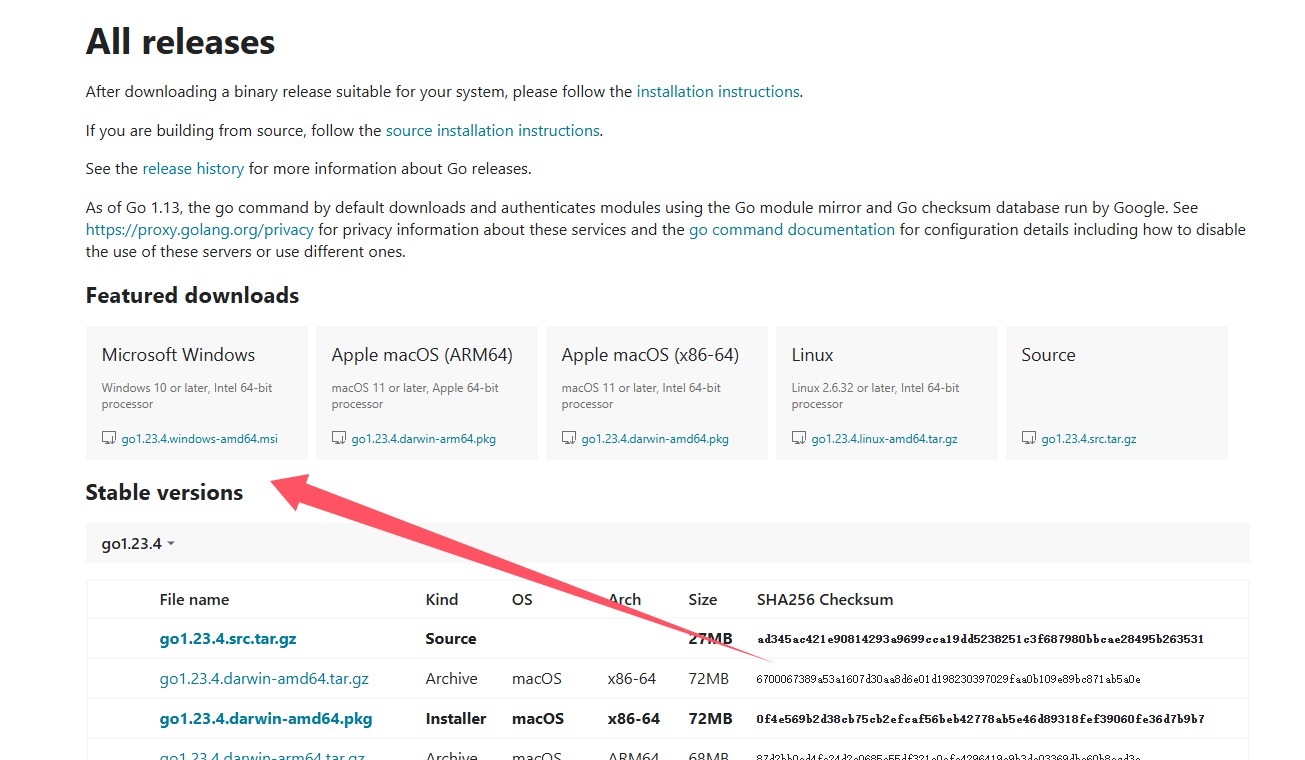Open source installation instructions link

[x=492, y=131]
